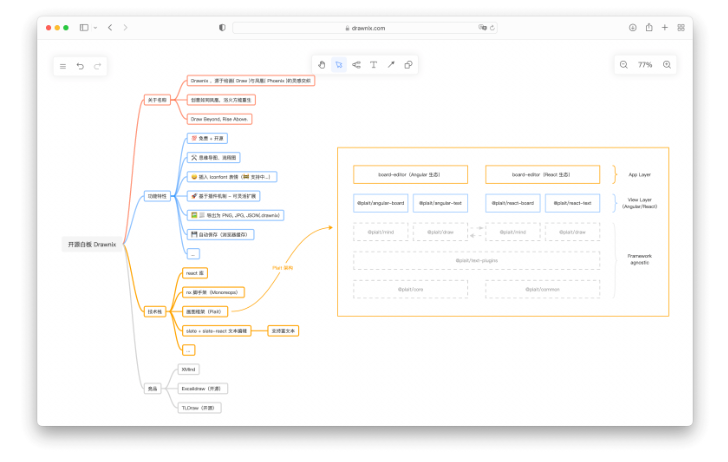Go forward one page
Image resolution: width=728 pixels, height=462 pixels.
pos(125,27)
